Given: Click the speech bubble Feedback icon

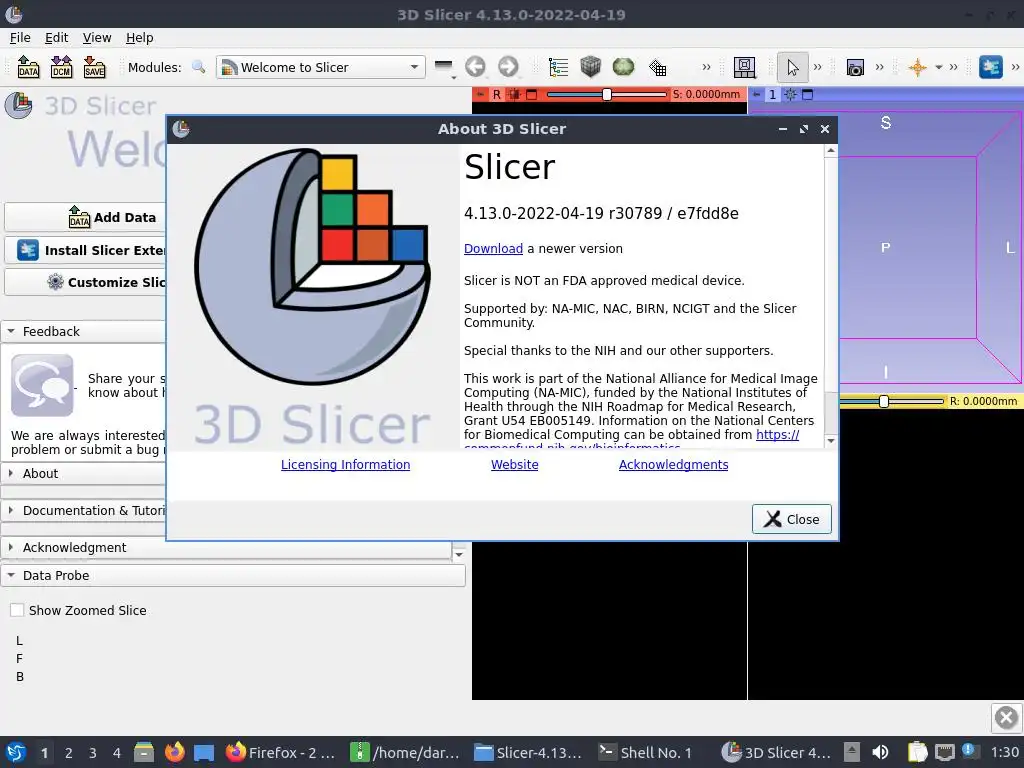Looking at the screenshot, I should click(x=42, y=385).
